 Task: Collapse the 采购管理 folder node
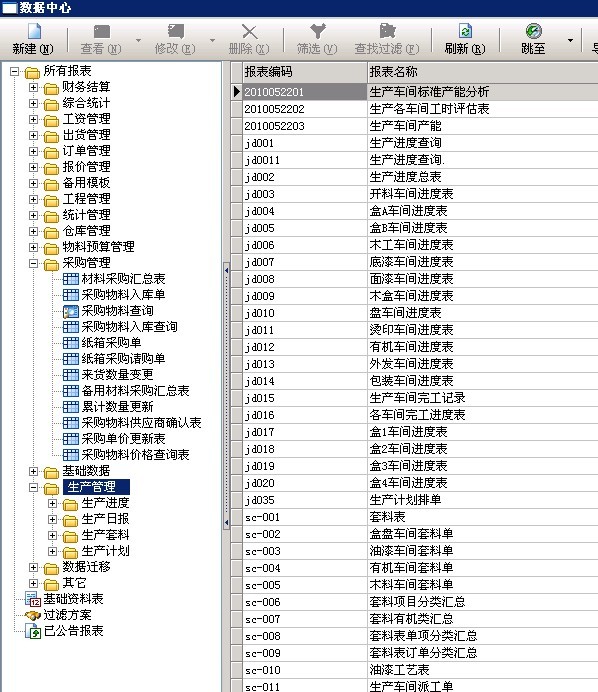click(x=34, y=263)
